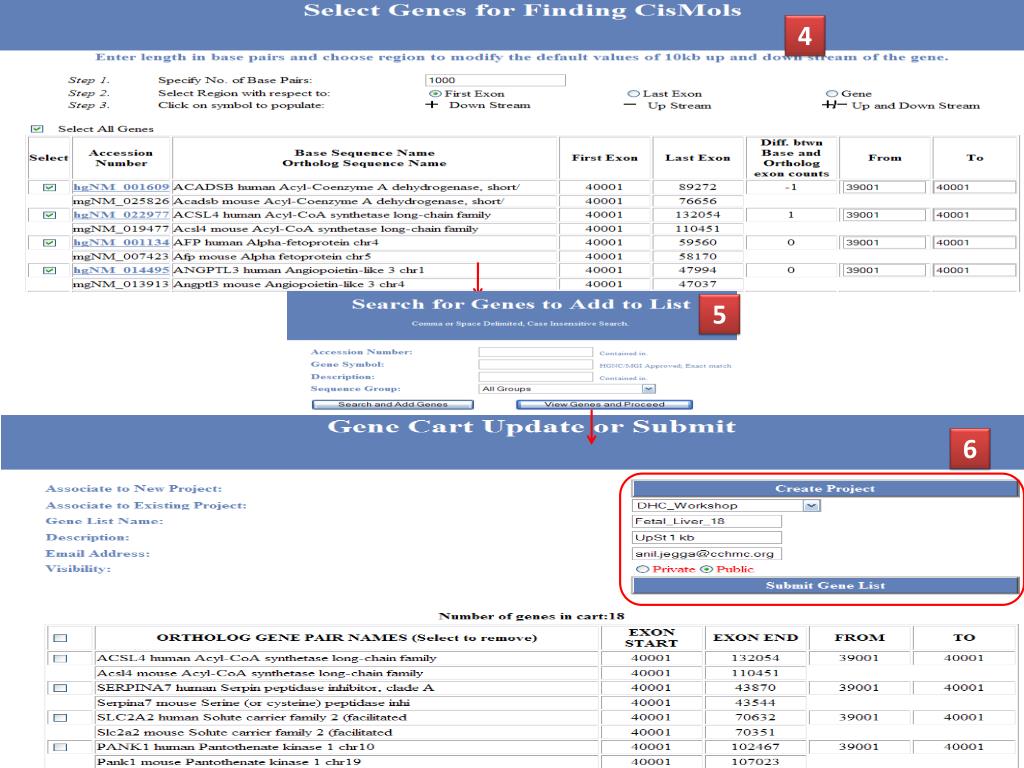Viewport: 1024px width, 768px height.
Task: Click the Exon End value 70632
Action: 755,717
